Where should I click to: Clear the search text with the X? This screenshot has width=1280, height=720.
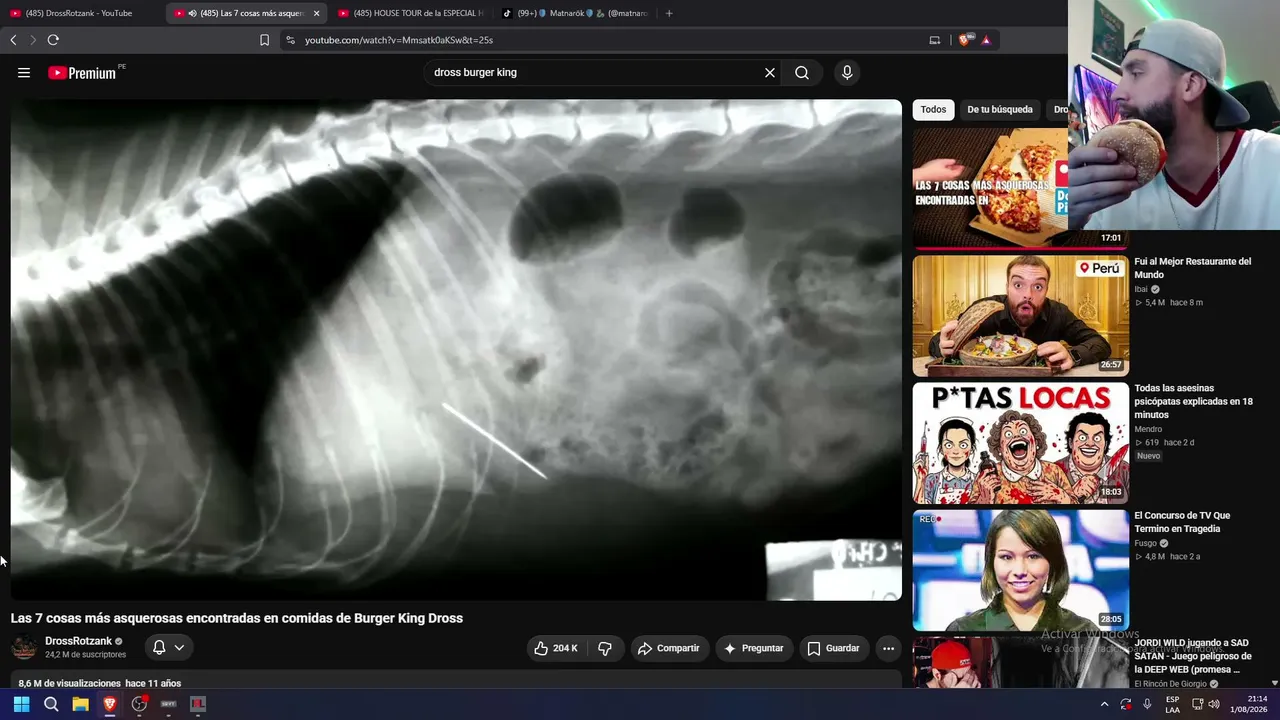[x=770, y=72]
